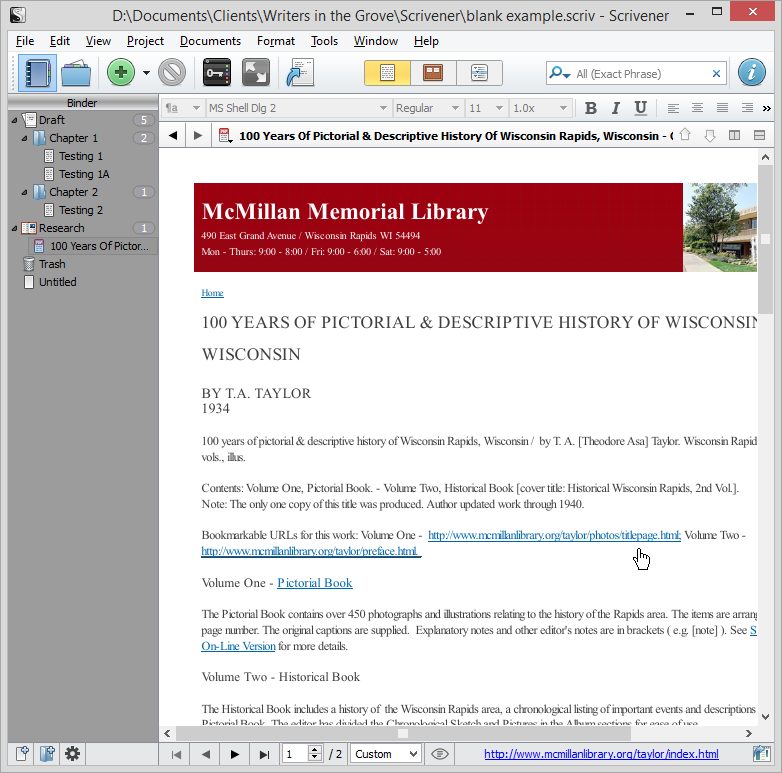This screenshot has height=773, width=782.
Task: Center align text
Action: click(x=698, y=108)
